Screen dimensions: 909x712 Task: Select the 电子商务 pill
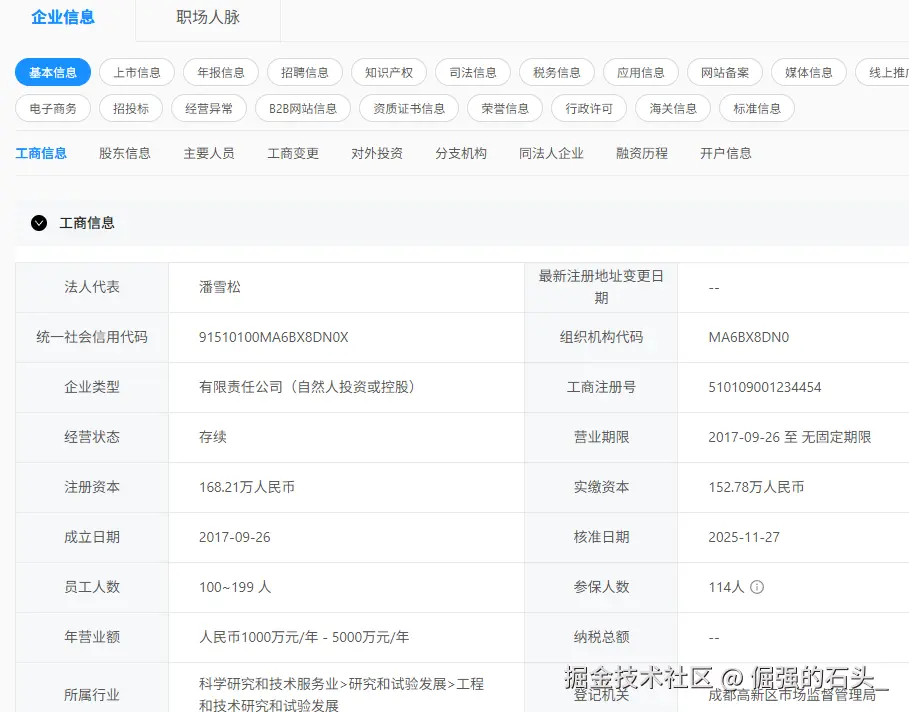[x=53, y=108]
